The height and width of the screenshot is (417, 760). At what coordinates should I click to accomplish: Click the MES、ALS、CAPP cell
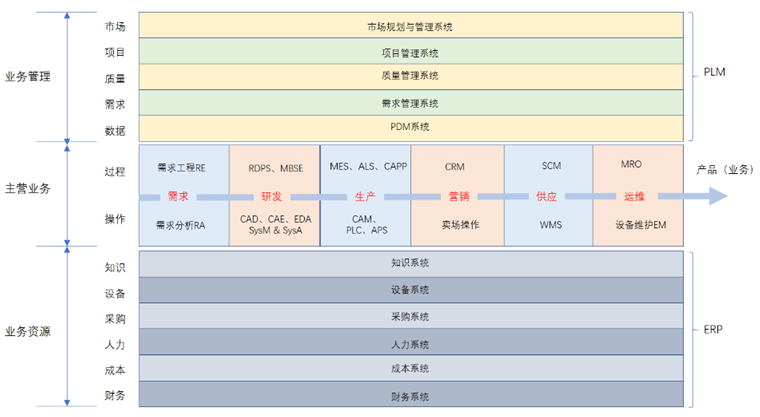pos(367,166)
